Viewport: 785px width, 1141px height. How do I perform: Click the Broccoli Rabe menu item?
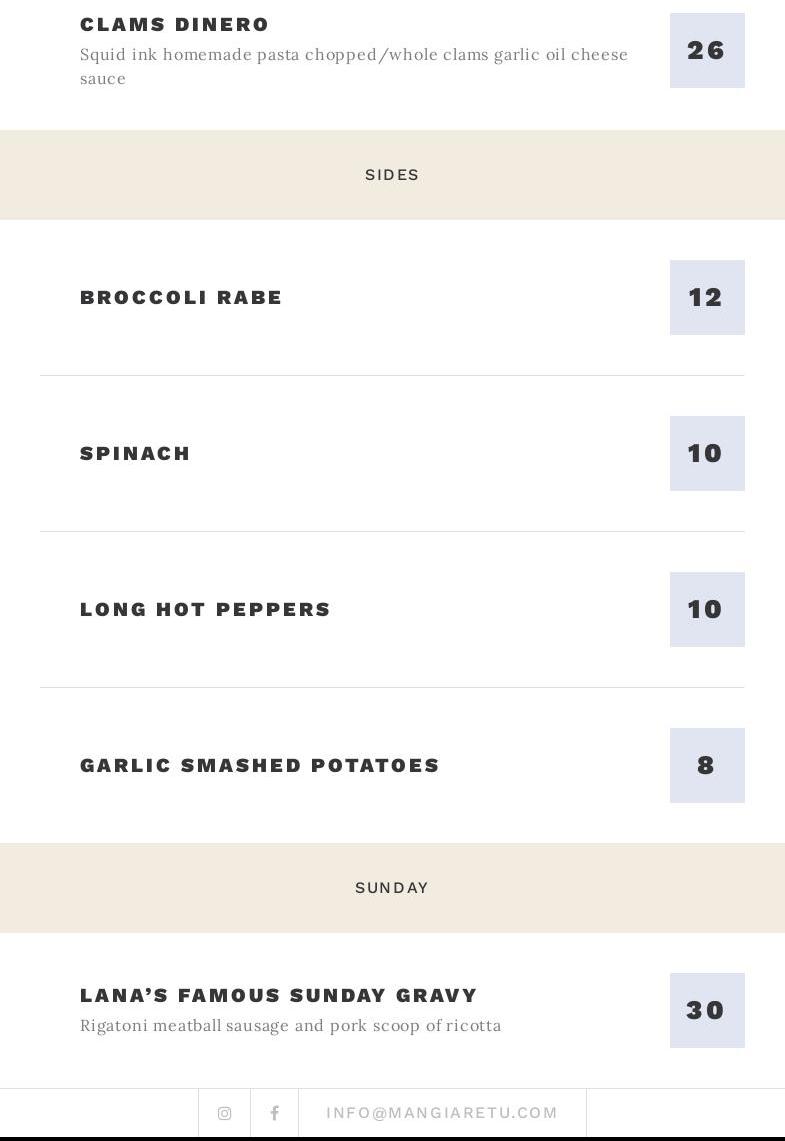[181, 298]
